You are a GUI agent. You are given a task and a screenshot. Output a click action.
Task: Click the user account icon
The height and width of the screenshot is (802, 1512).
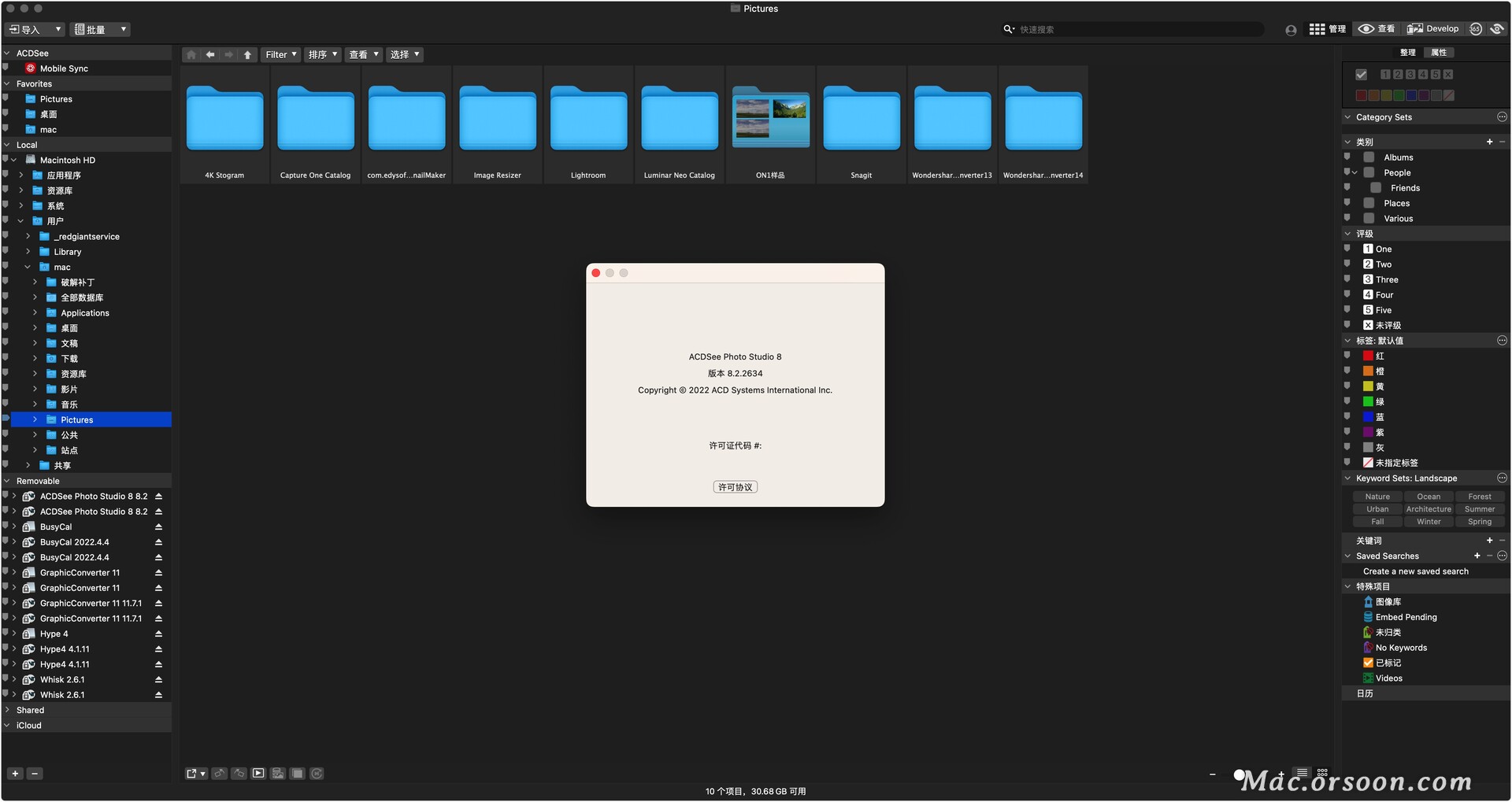pos(1291,30)
